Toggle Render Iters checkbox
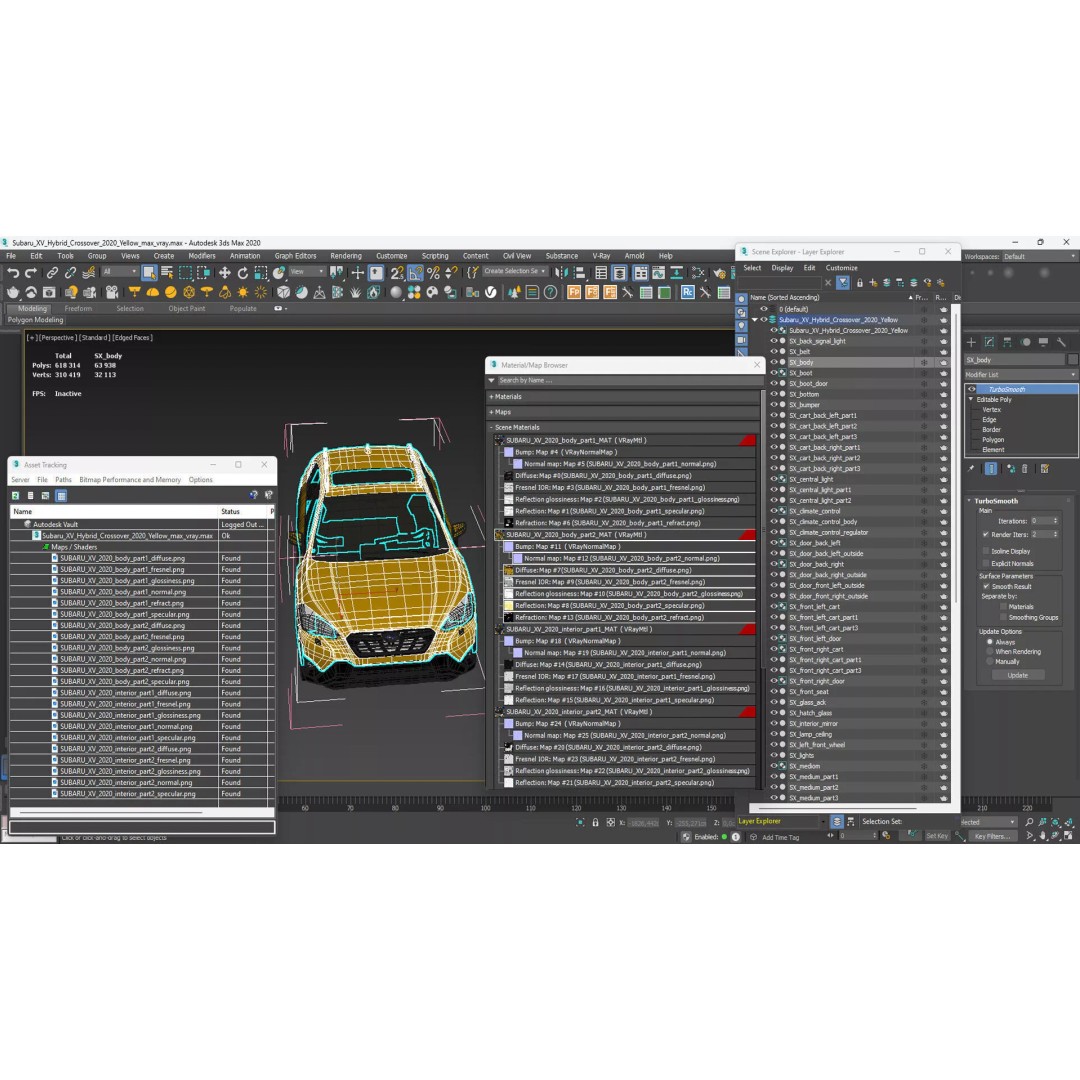 (x=985, y=534)
